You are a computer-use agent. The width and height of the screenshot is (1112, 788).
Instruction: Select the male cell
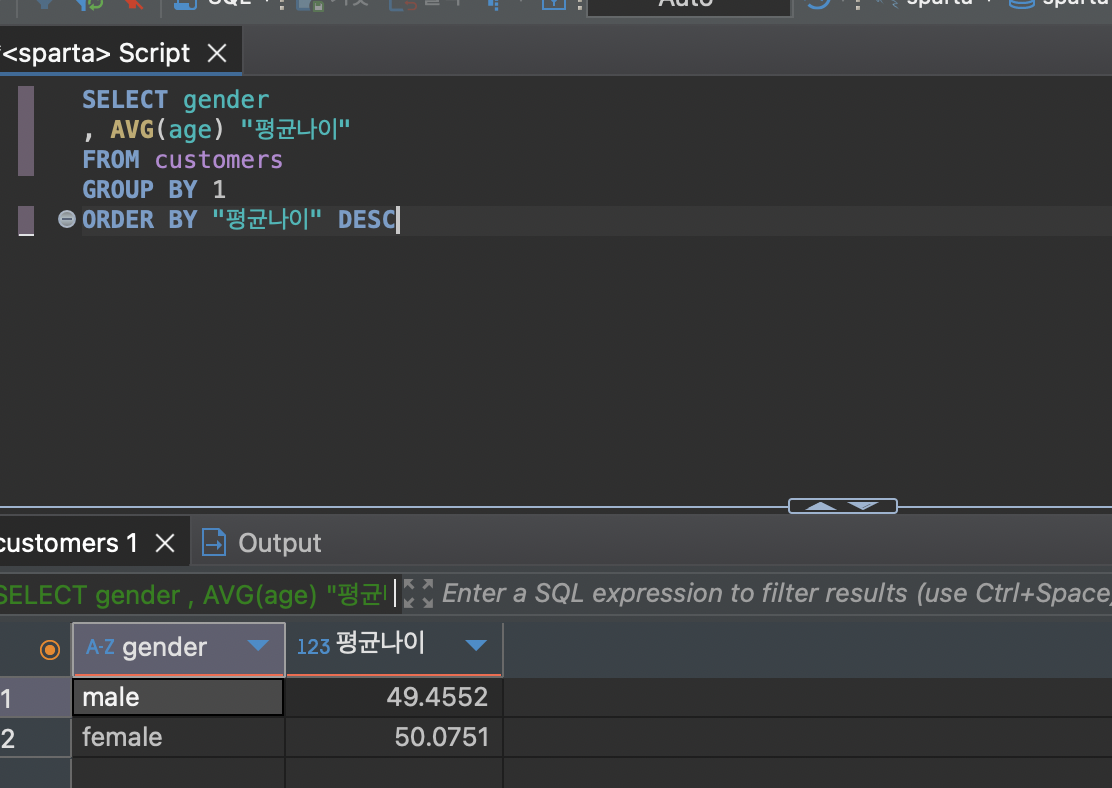pos(178,697)
